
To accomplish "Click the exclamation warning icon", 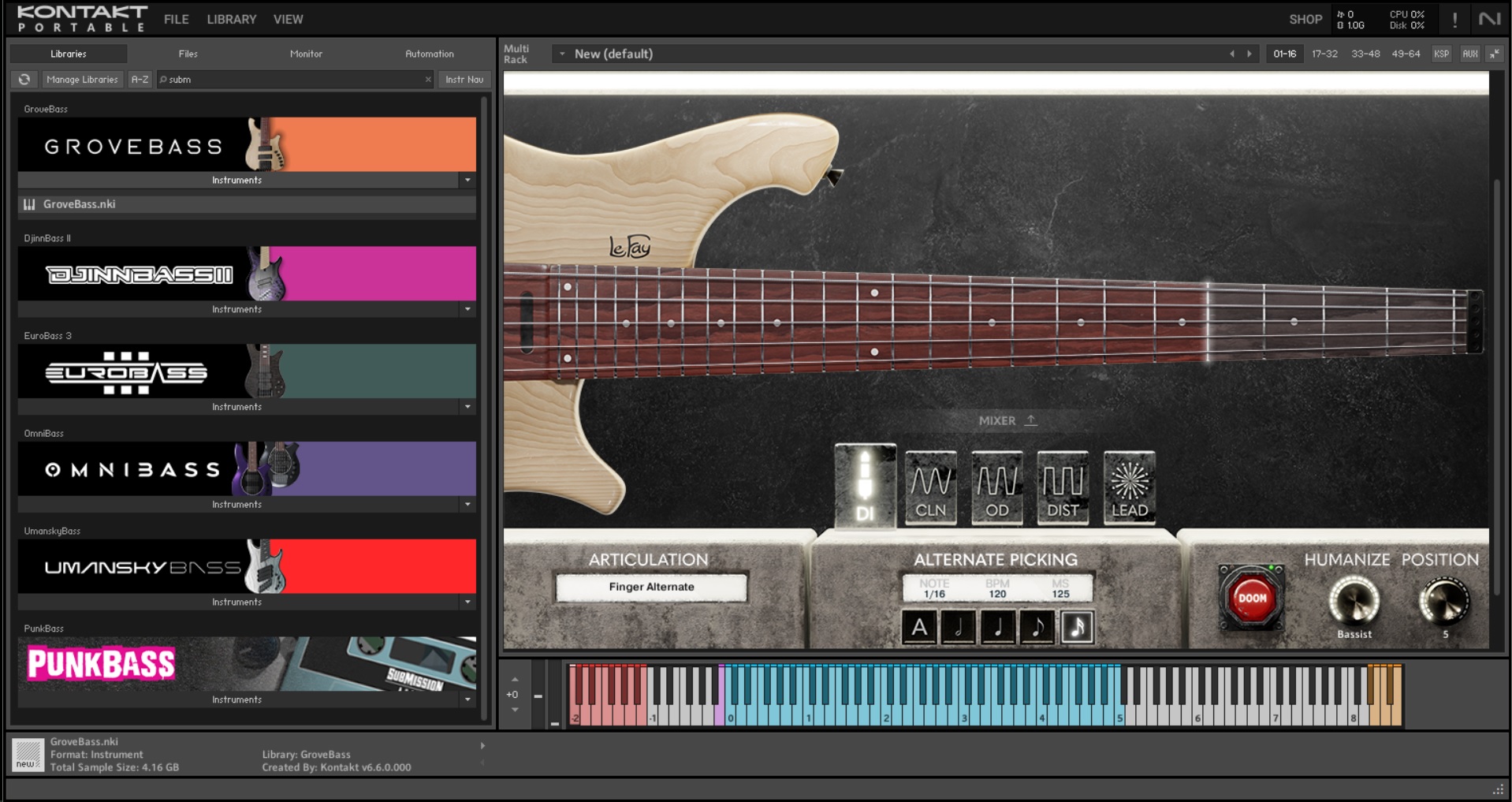I will pyautogui.click(x=1454, y=20).
